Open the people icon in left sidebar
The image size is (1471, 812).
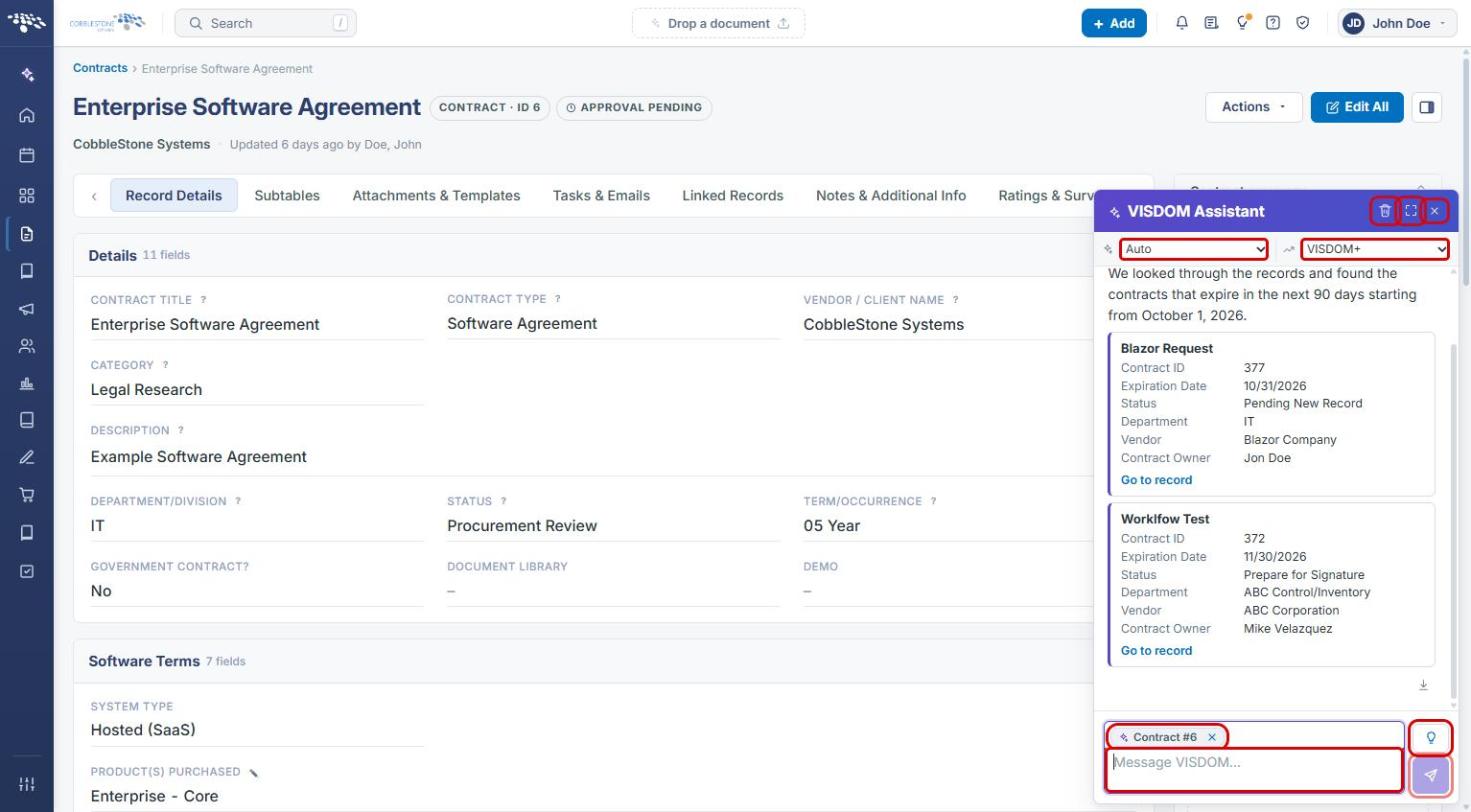[x=27, y=346]
